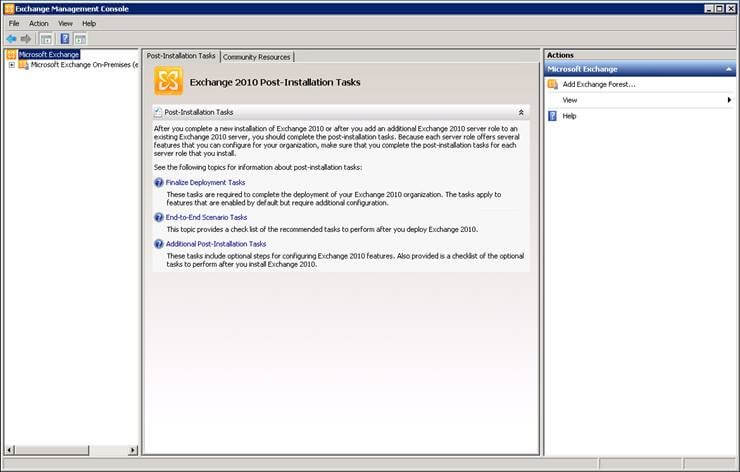Click the Exchange logo in title bar
Image resolution: width=740 pixels, height=472 pixels.
click(x=8, y=8)
